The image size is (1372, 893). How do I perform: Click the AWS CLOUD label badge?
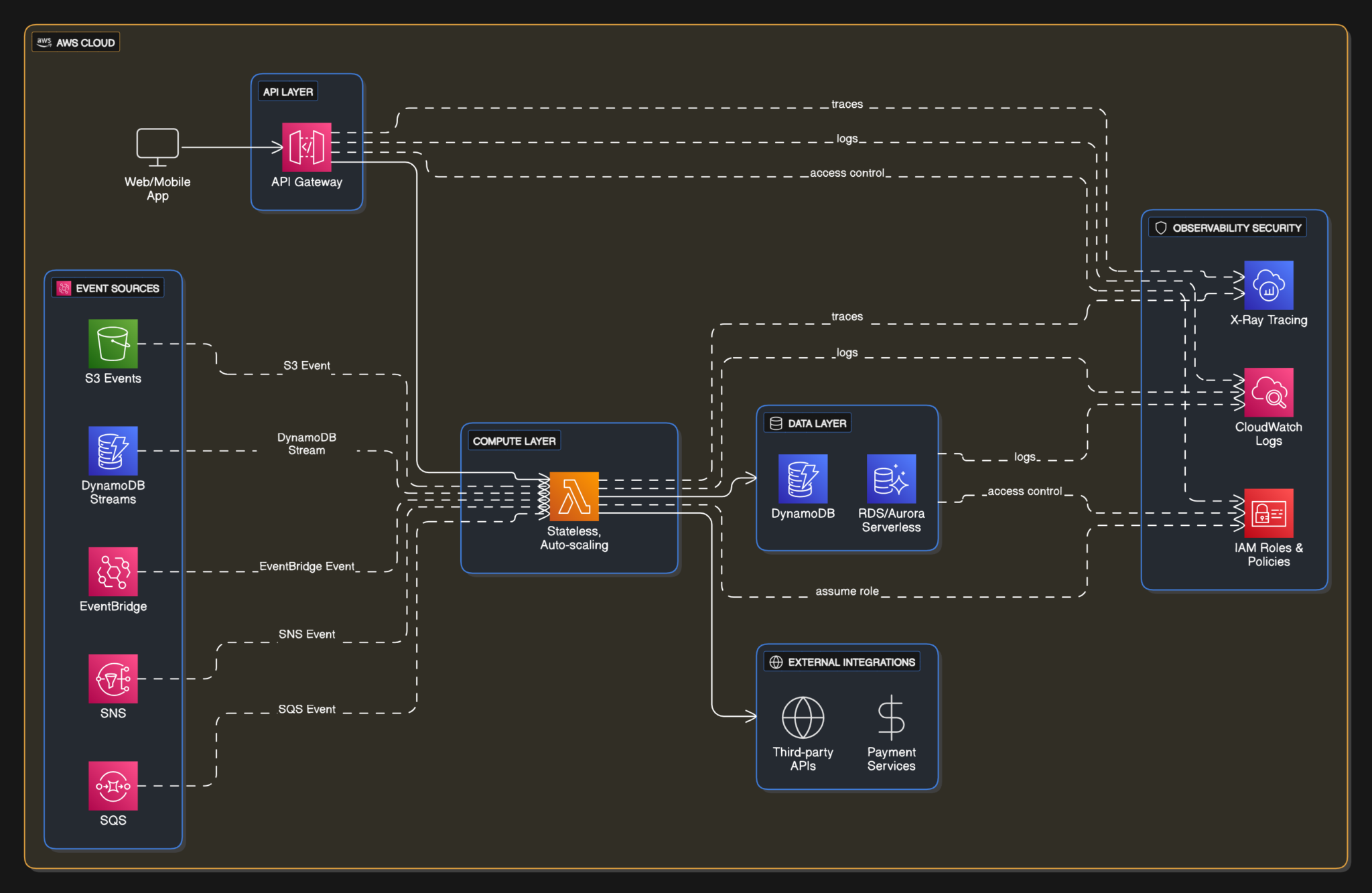pos(76,42)
